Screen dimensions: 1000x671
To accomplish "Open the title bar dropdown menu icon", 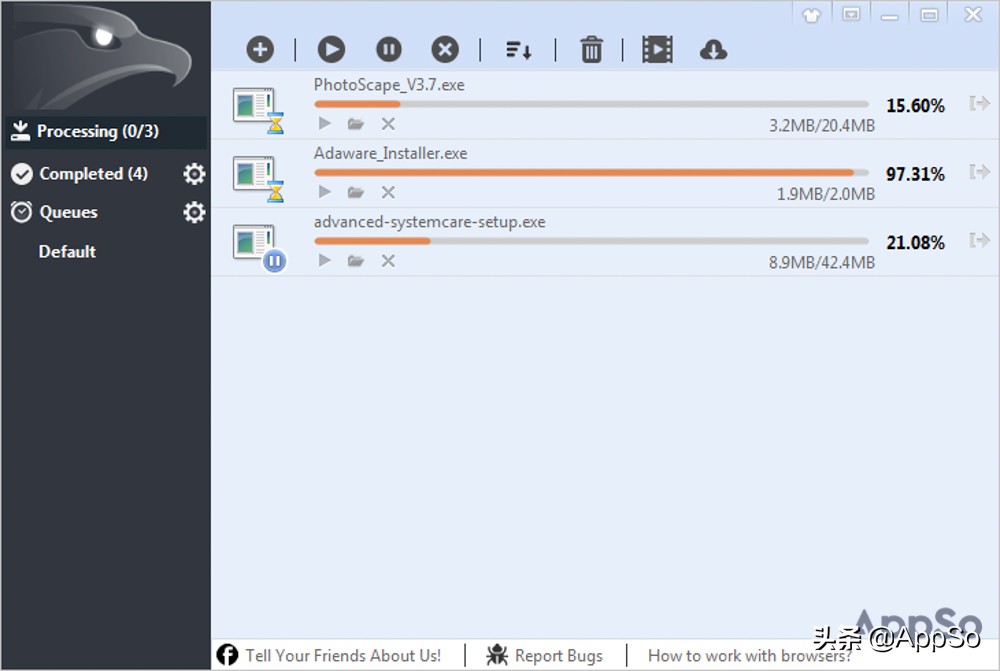I will tap(851, 14).
